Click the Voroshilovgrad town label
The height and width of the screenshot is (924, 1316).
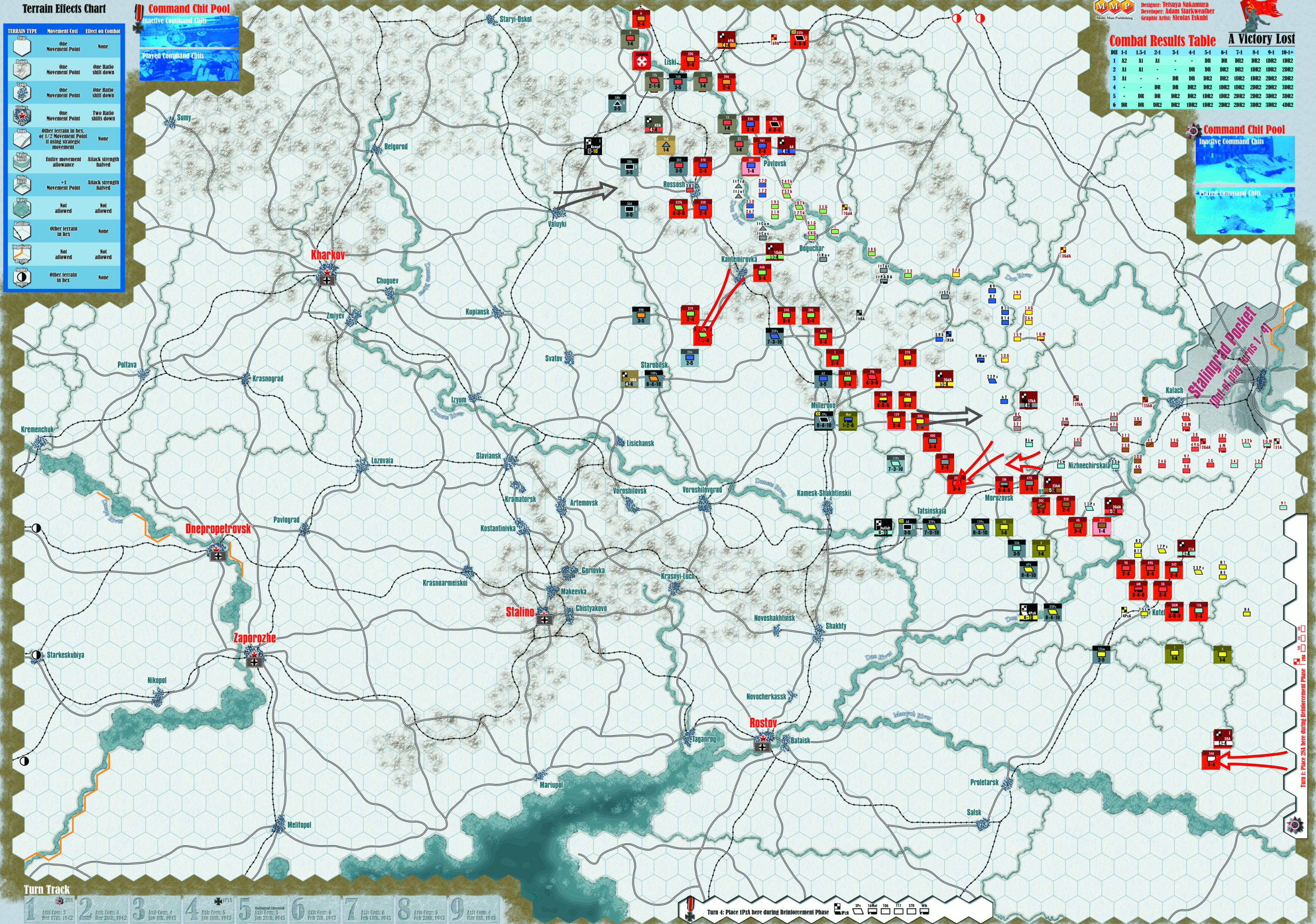702,490
